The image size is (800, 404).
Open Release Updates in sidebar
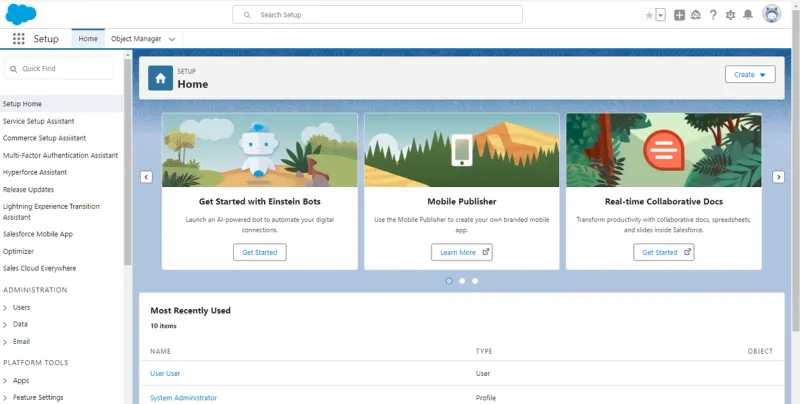tap(28, 190)
